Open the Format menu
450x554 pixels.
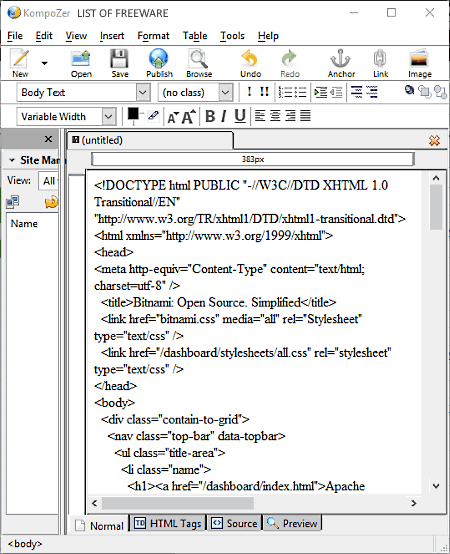pos(153,36)
